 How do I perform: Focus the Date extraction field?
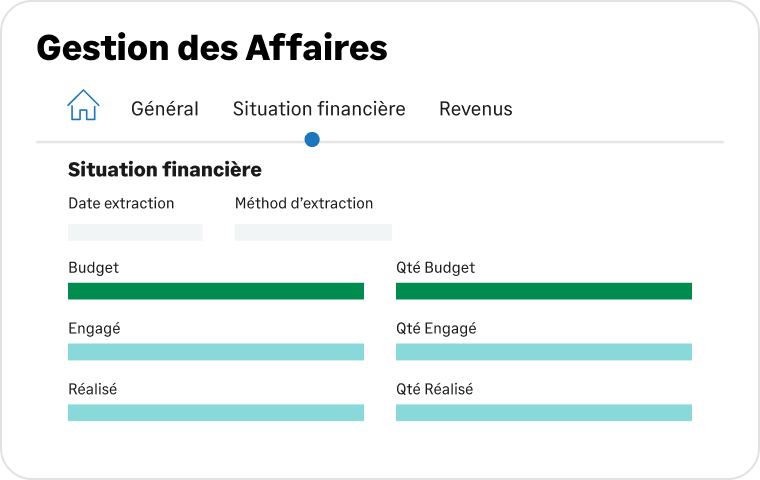click(135, 232)
